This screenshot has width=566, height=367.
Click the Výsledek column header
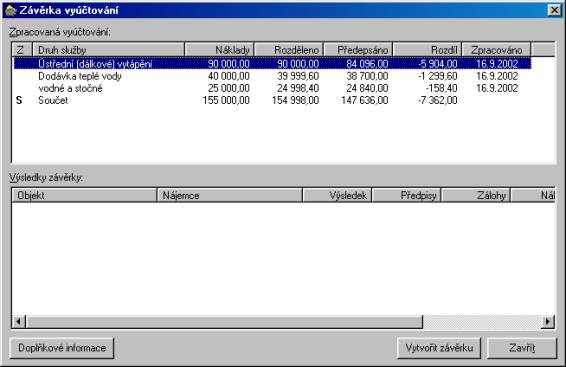(x=337, y=195)
